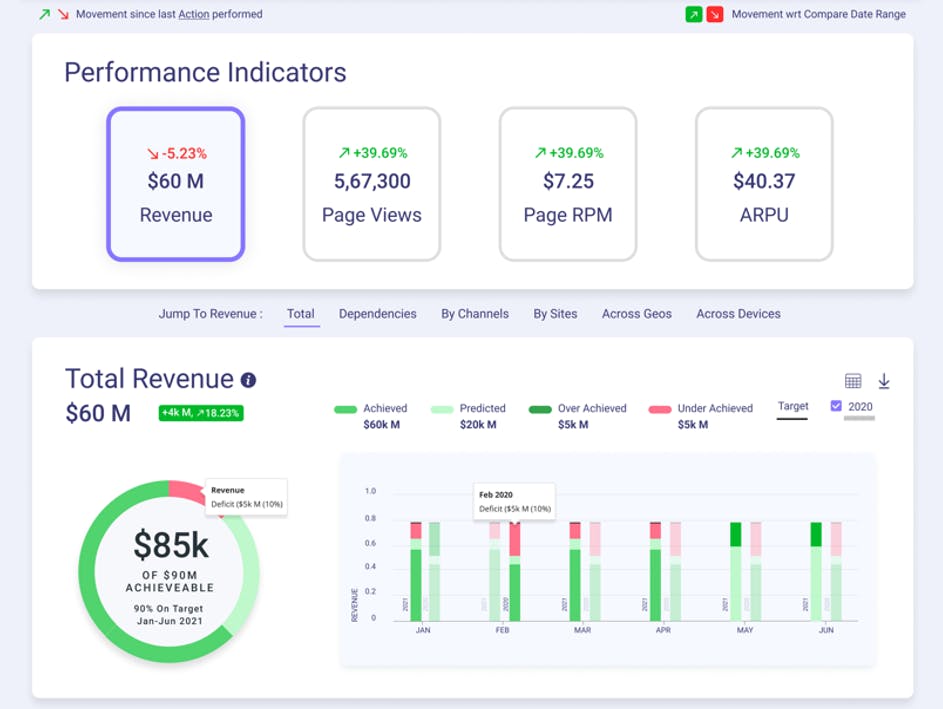943x709 pixels.
Task: Open the By Sites tab
Action: point(555,314)
